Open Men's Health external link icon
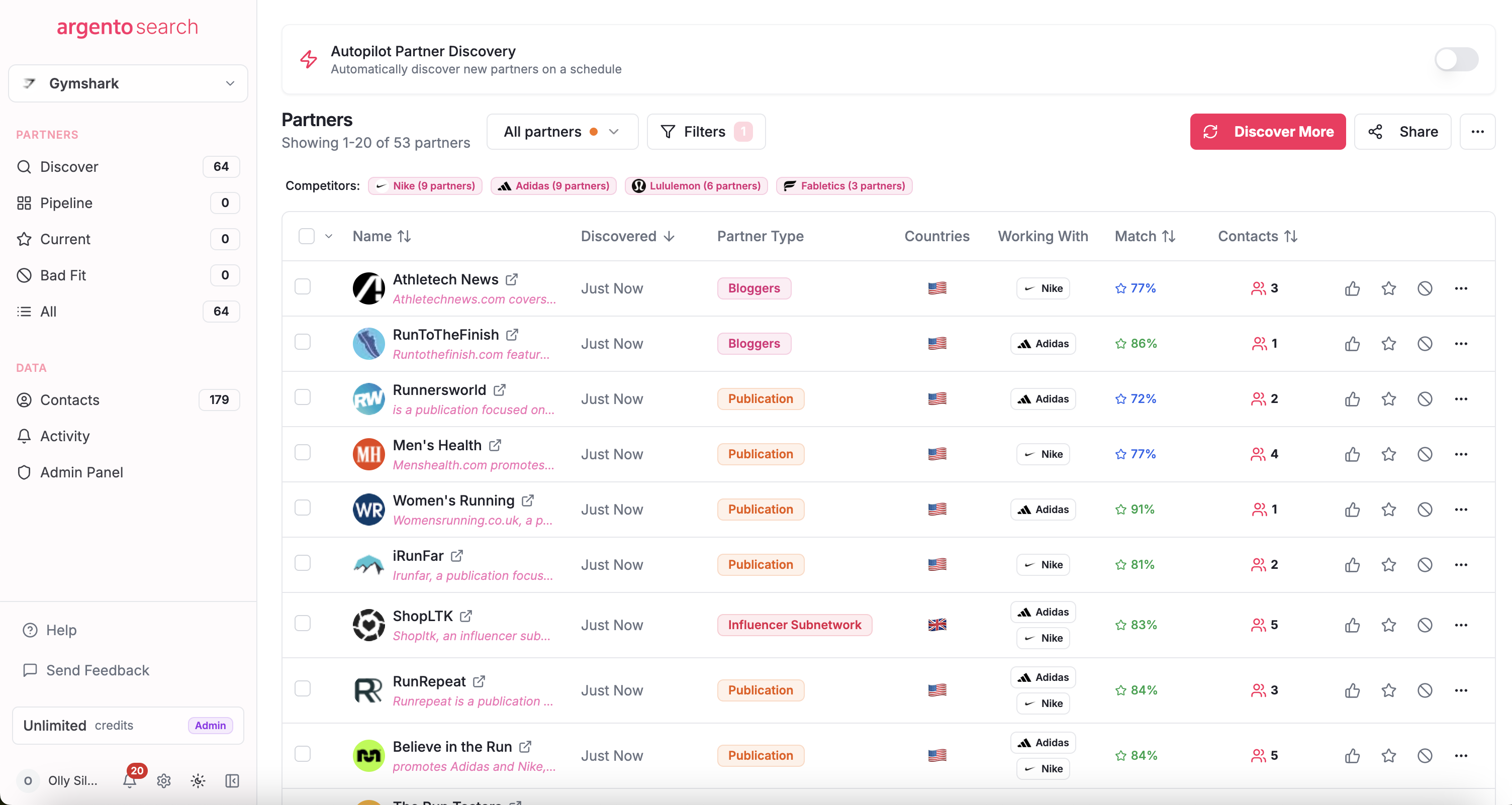Screen dimensions: 1512x805 (496, 445)
